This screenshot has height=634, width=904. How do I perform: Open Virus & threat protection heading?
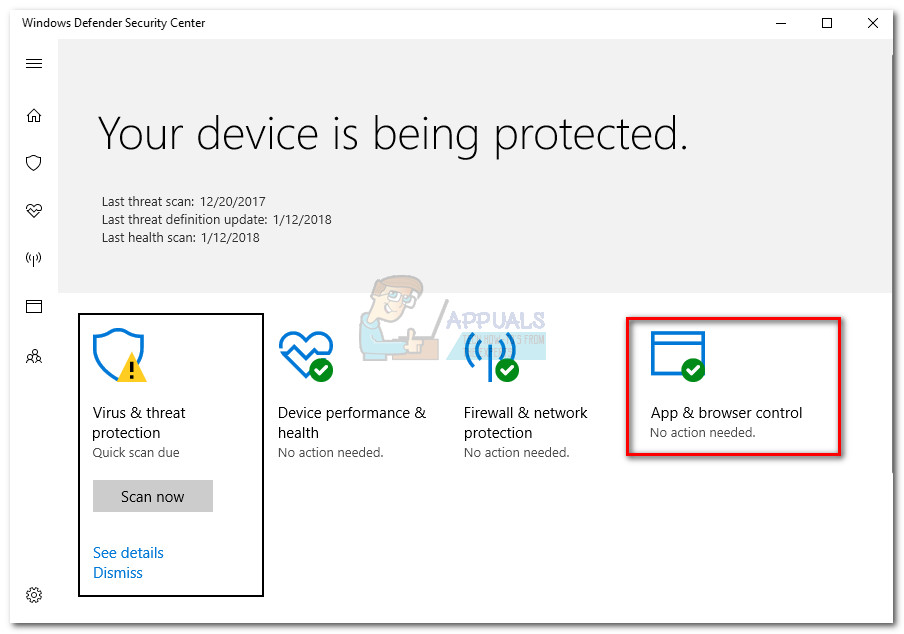pyautogui.click(x=139, y=423)
